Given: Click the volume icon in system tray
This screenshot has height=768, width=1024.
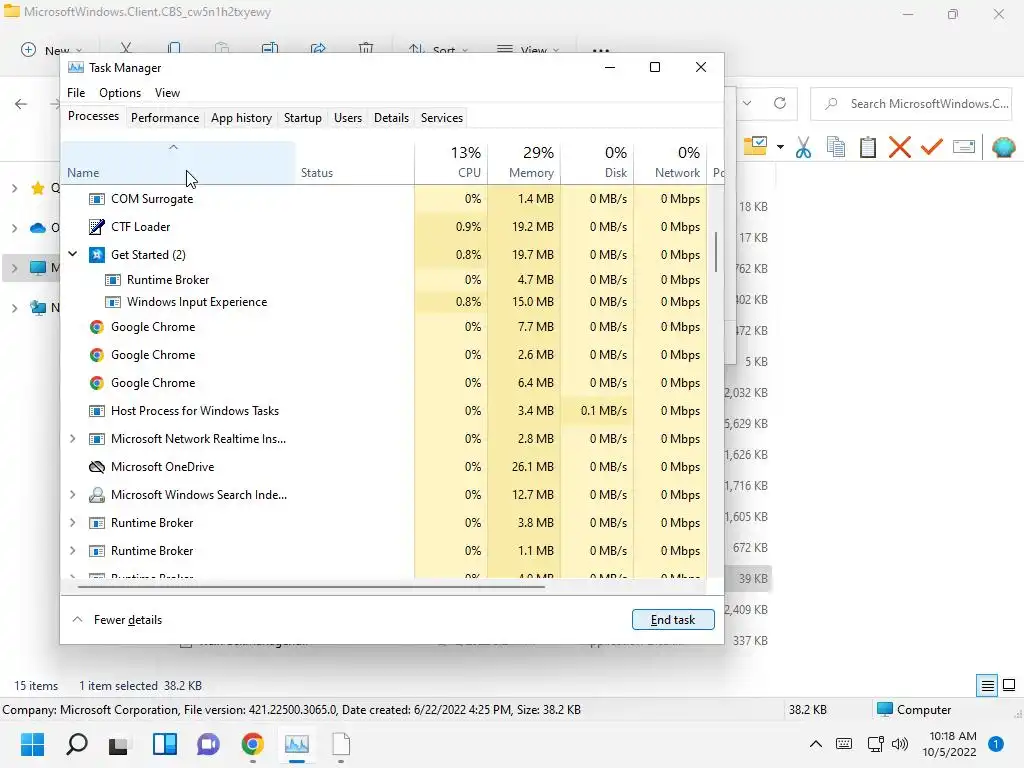Looking at the screenshot, I should click(900, 744).
